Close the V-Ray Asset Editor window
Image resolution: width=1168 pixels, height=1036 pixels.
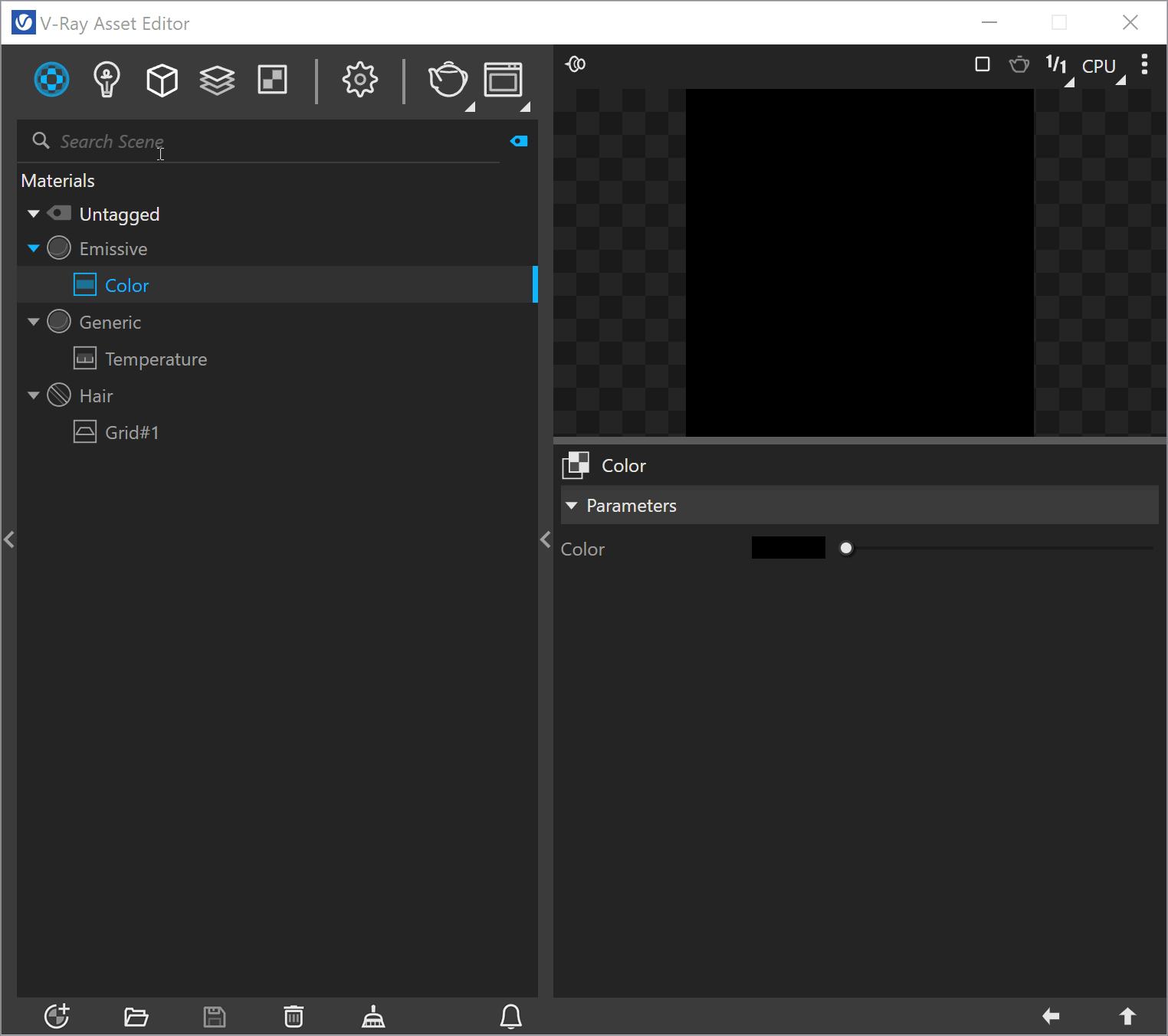[x=1130, y=22]
